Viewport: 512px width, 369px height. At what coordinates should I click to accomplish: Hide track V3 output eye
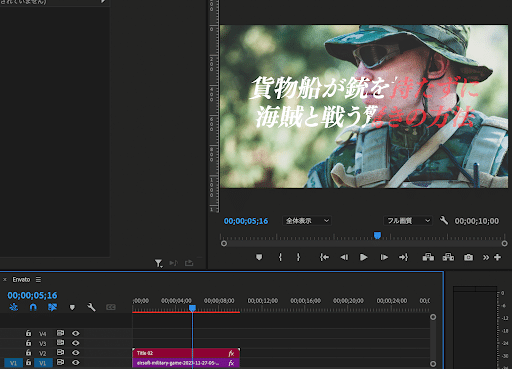[76, 343]
